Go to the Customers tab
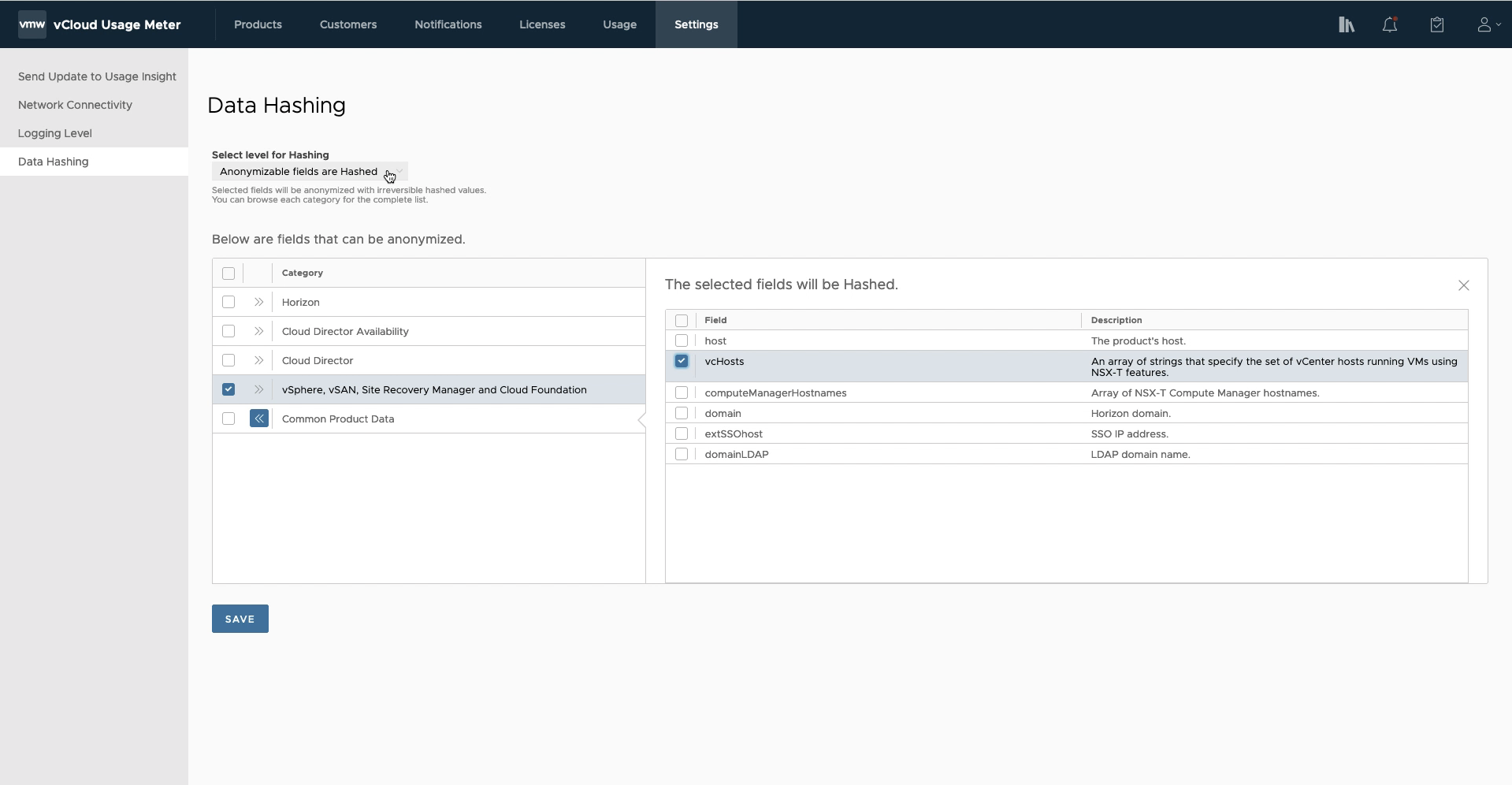1512x785 pixels. tap(347, 24)
